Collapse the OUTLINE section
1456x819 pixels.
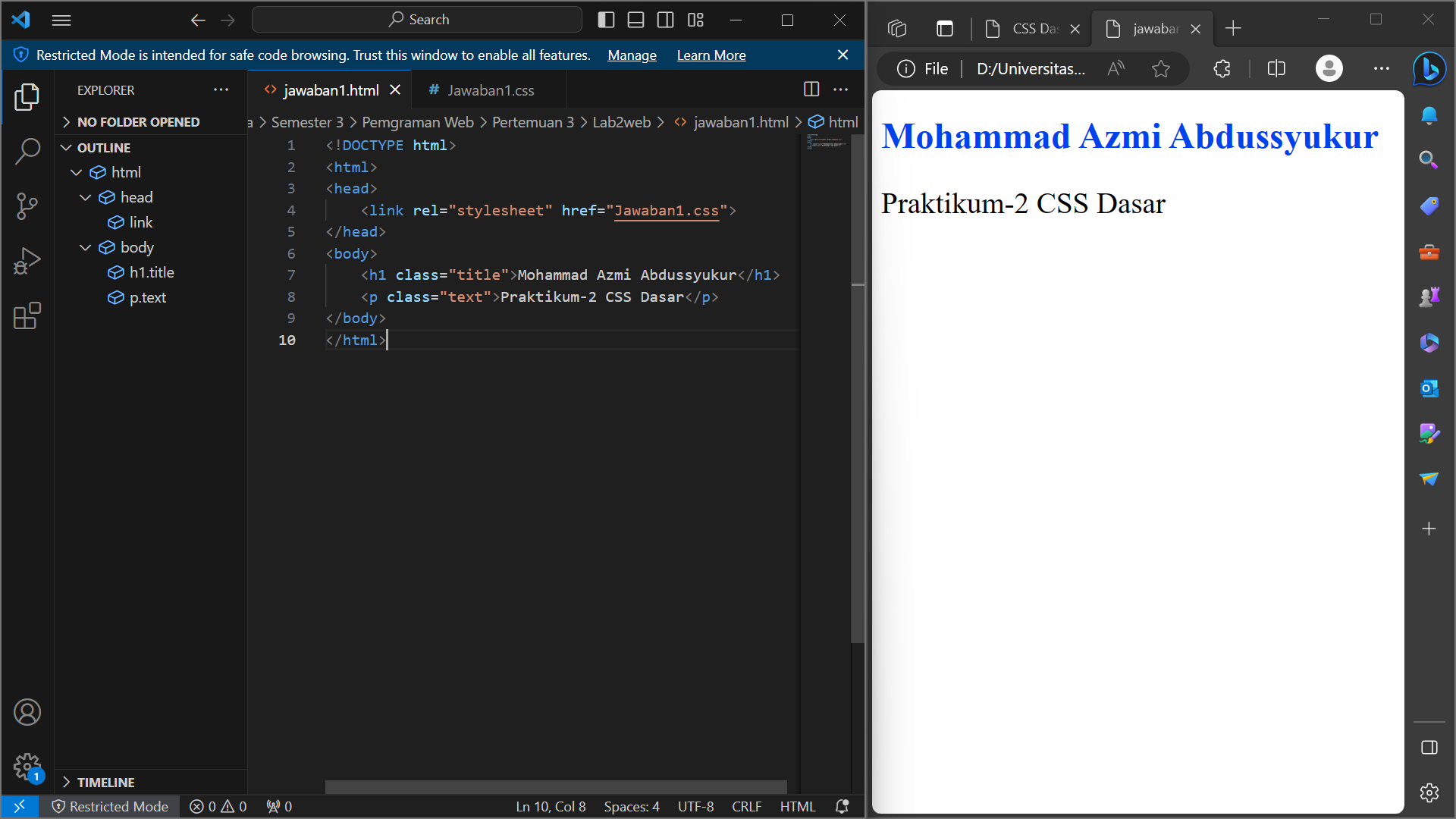click(104, 147)
